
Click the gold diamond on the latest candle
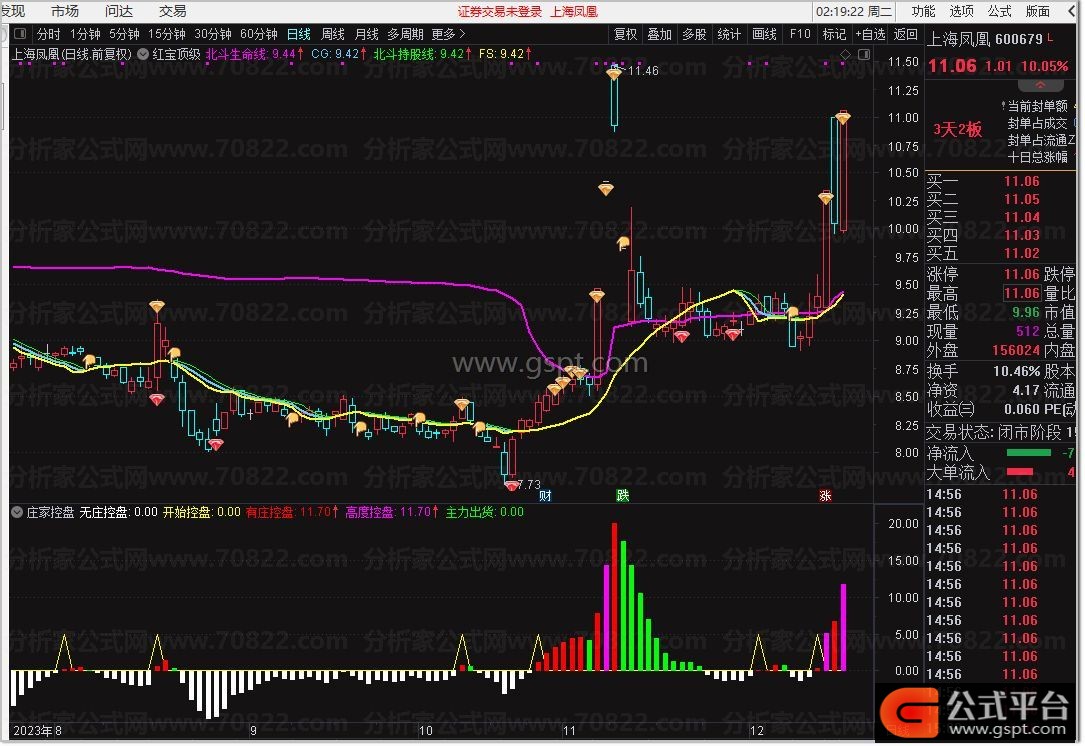842,118
